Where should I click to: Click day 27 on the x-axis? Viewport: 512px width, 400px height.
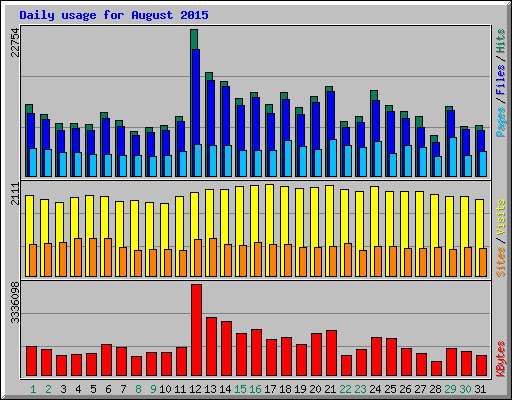click(420, 389)
